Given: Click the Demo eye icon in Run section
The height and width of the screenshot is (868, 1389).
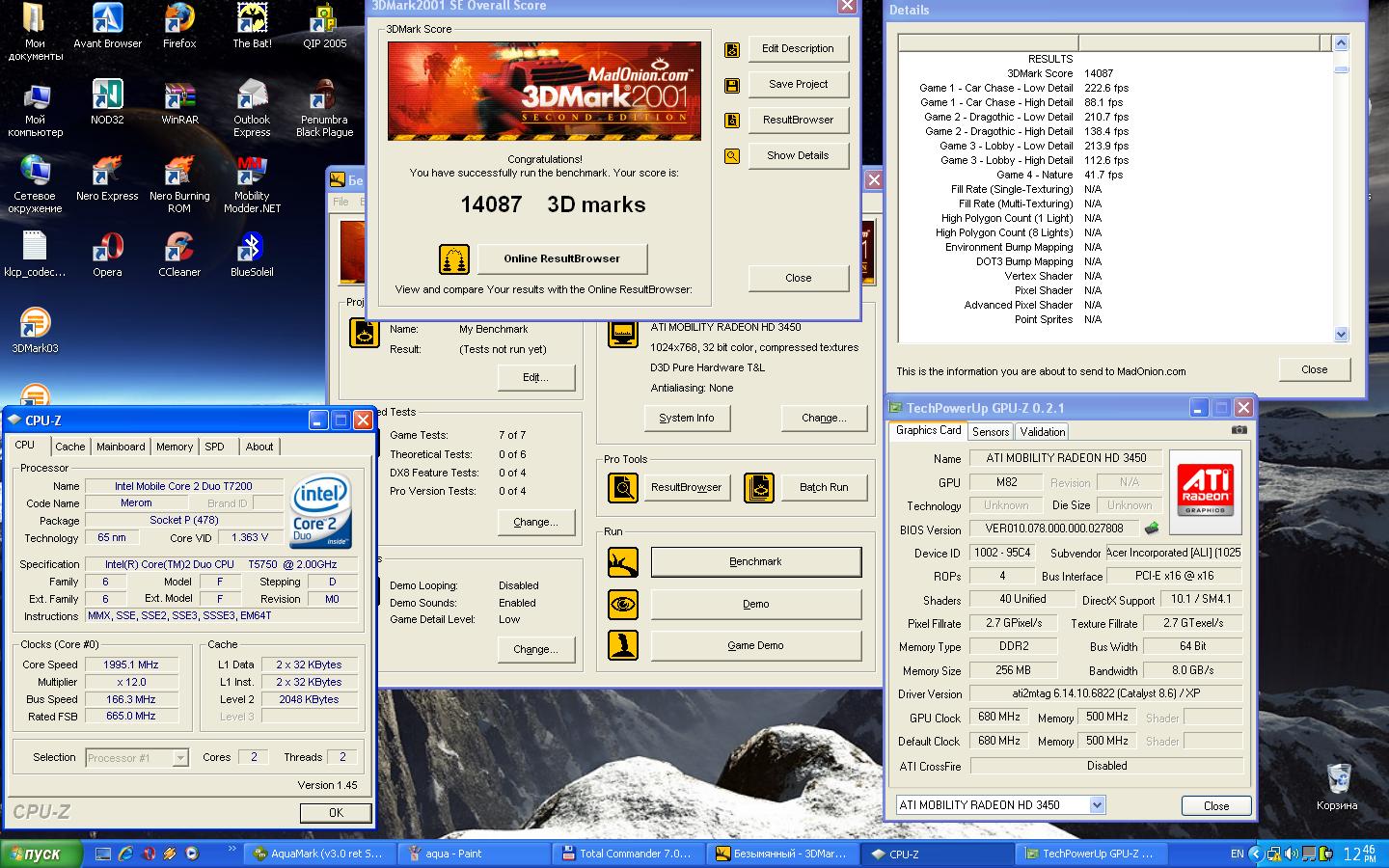Looking at the screenshot, I should (x=623, y=604).
